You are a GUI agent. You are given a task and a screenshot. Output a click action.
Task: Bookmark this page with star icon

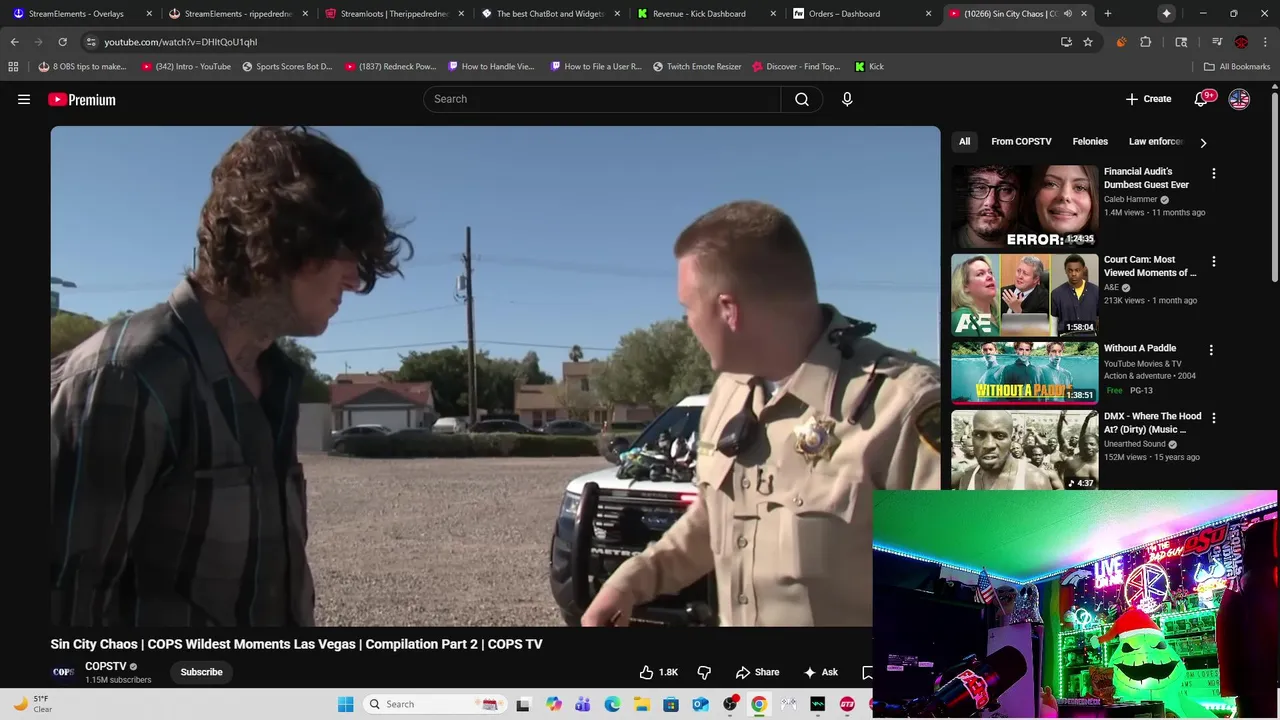1088,42
